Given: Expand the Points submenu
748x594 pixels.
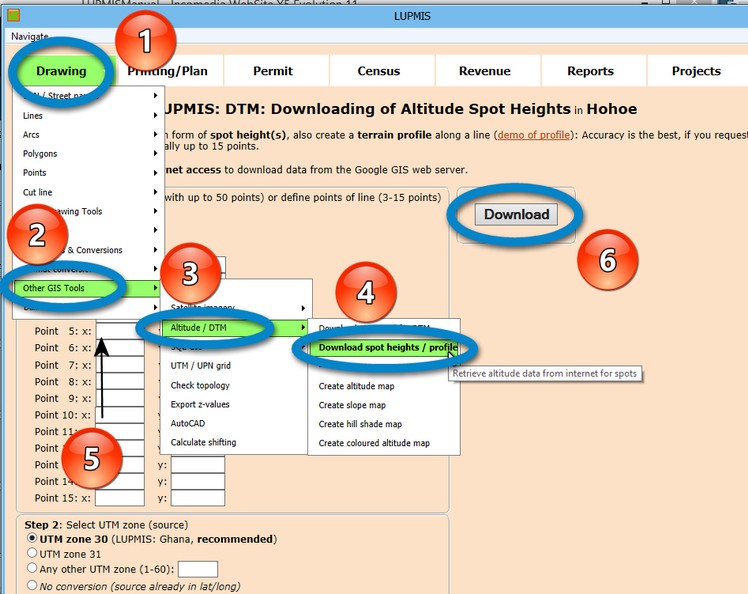Looking at the screenshot, I should pyautogui.click(x=89, y=173).
